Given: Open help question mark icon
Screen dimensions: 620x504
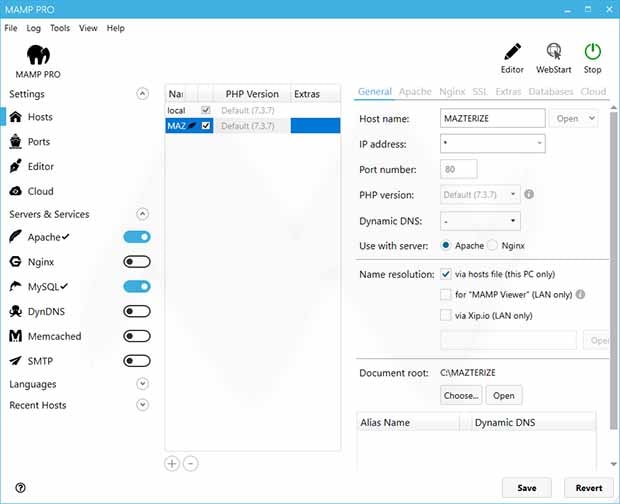Looking at the screenshot, I should (x=20, y=488).
